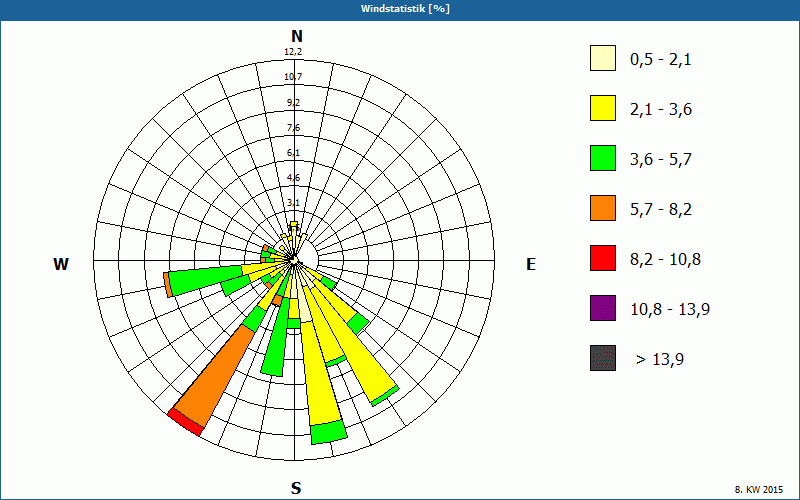
Task: Click the 6,1 ring scale value
Action: (293, 153)
